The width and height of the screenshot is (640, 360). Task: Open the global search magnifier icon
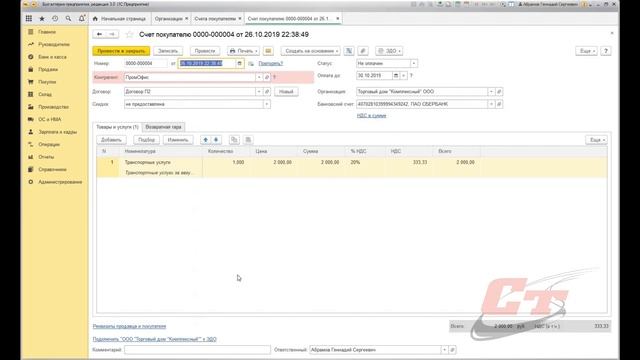[x=68, y=18]
